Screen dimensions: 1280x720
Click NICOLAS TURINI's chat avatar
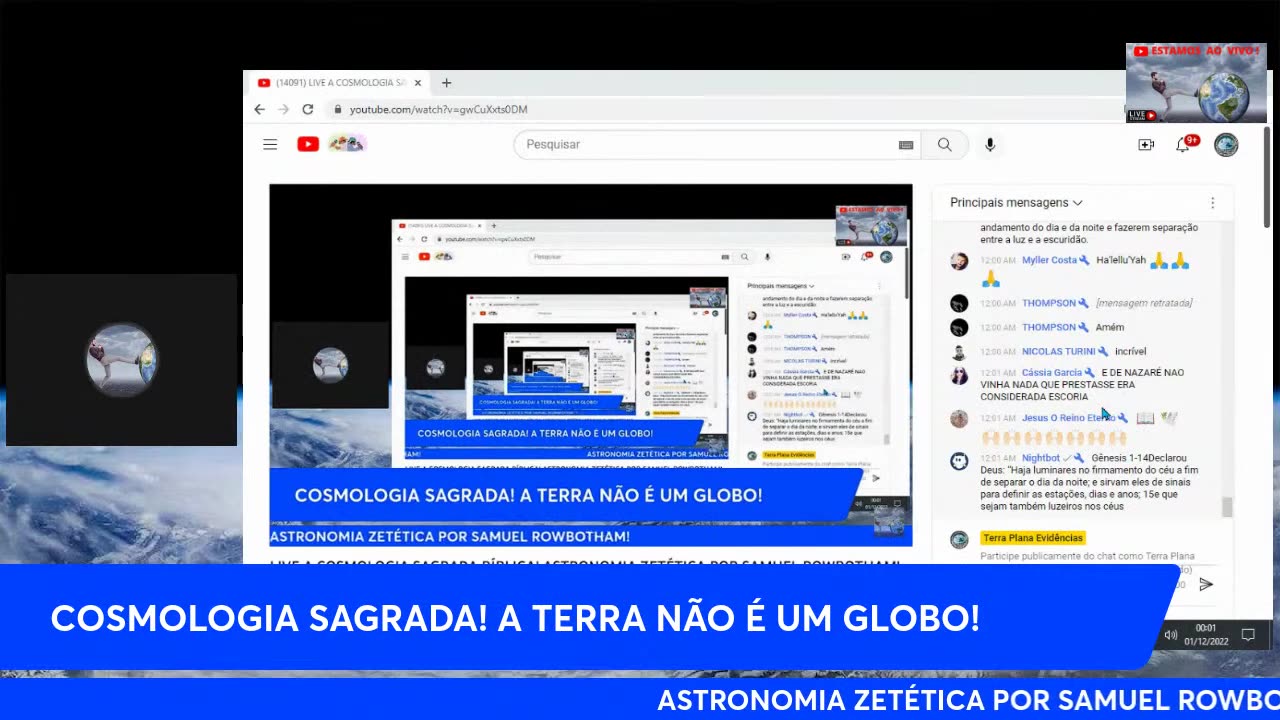959,352
